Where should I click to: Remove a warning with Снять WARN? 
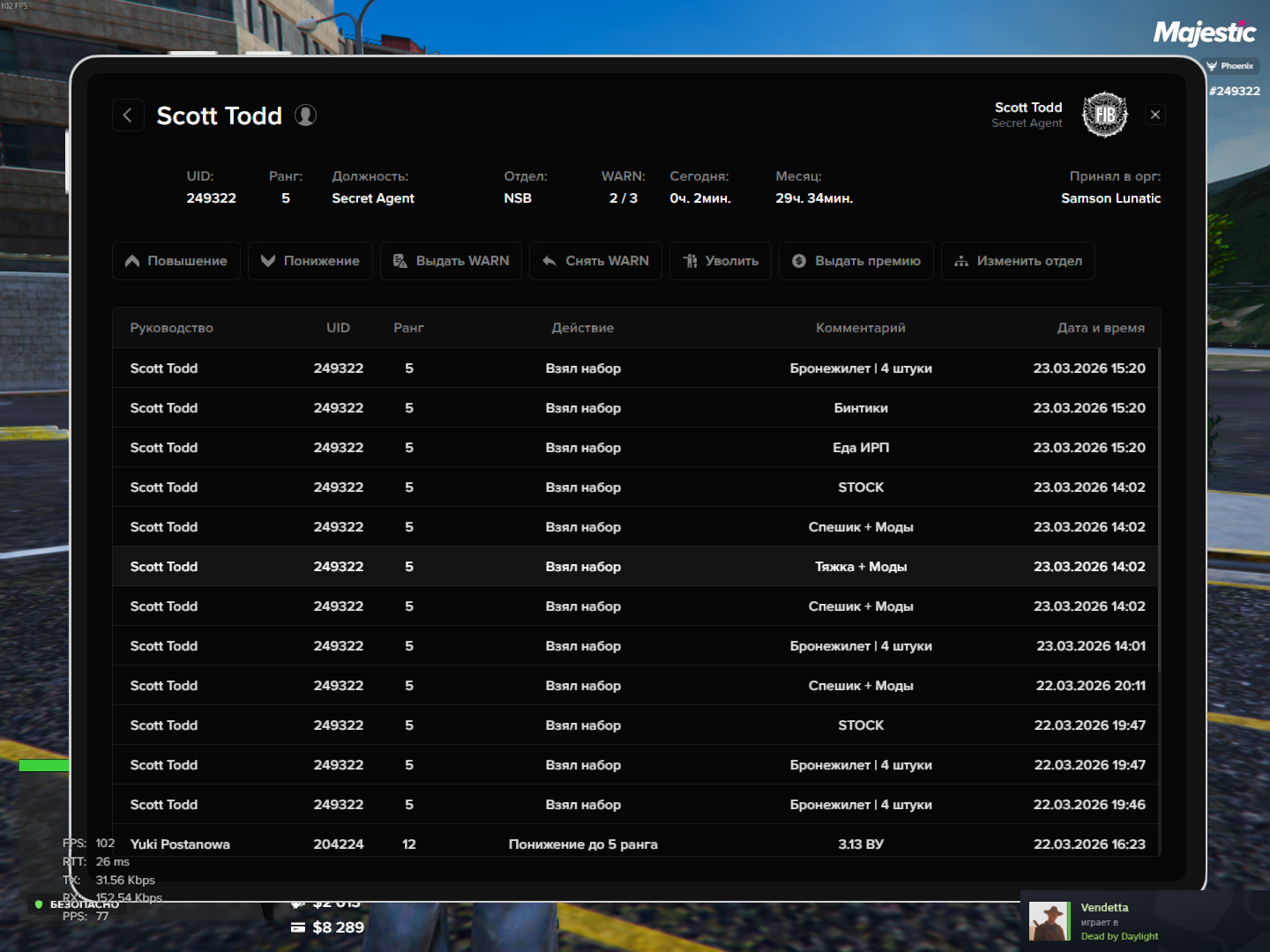coord(595,261)
